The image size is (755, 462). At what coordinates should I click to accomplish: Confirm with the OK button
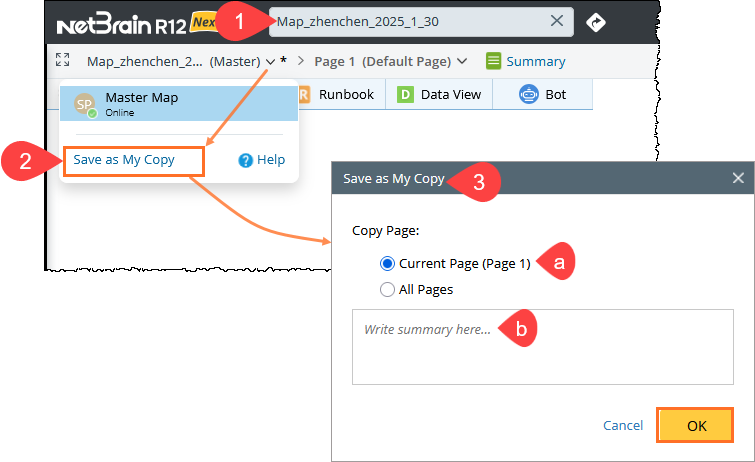pos(695,425)
